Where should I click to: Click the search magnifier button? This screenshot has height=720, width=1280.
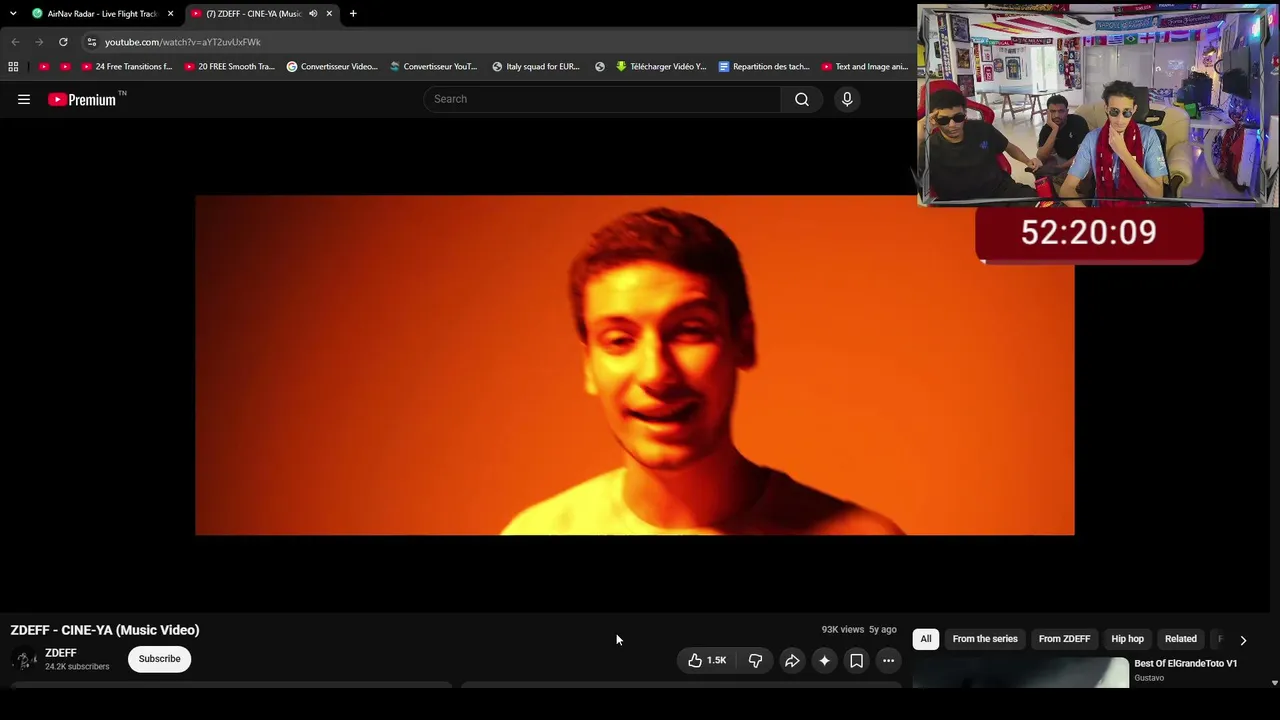click(x=802, y=99)
